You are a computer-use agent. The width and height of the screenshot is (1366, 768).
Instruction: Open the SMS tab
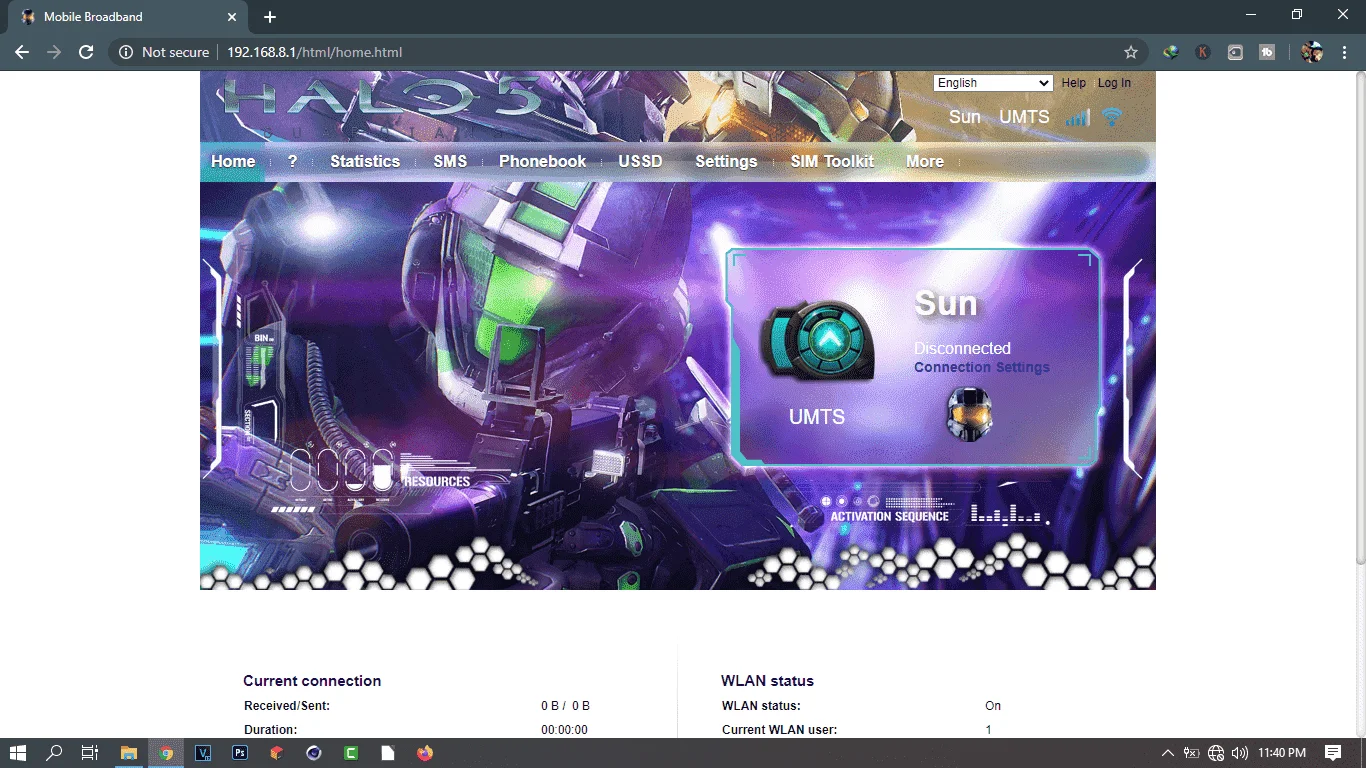(450, 161)
